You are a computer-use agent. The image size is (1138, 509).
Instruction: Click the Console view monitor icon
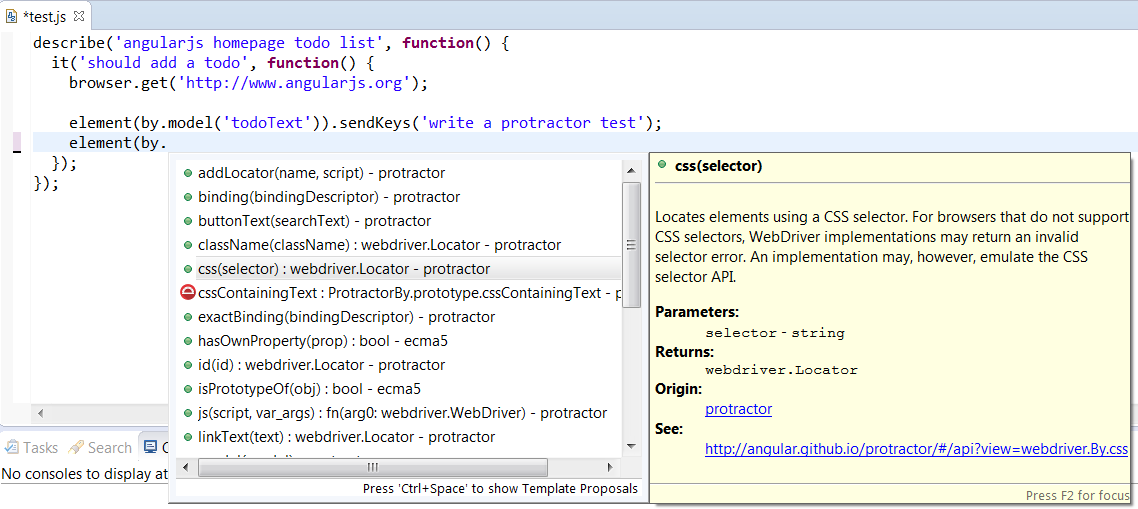tap(151, 448)
